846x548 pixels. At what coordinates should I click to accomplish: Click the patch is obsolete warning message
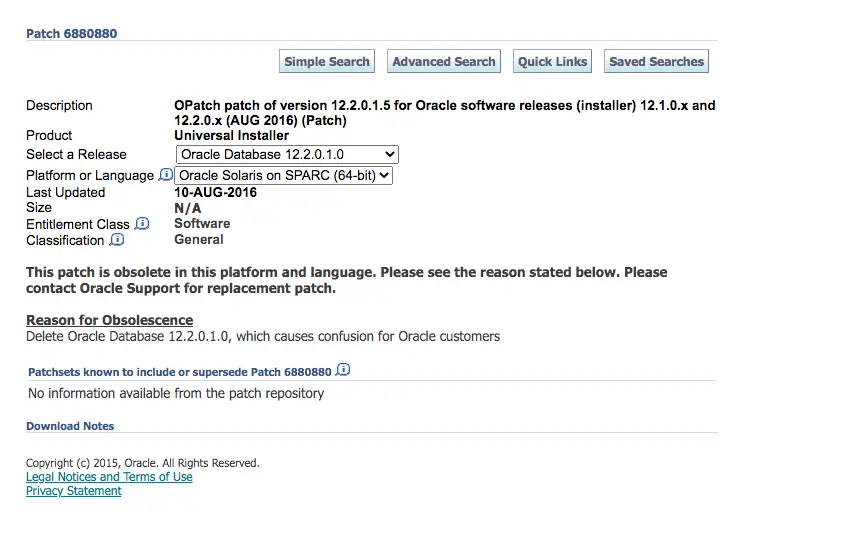click(x=346, y=280)
